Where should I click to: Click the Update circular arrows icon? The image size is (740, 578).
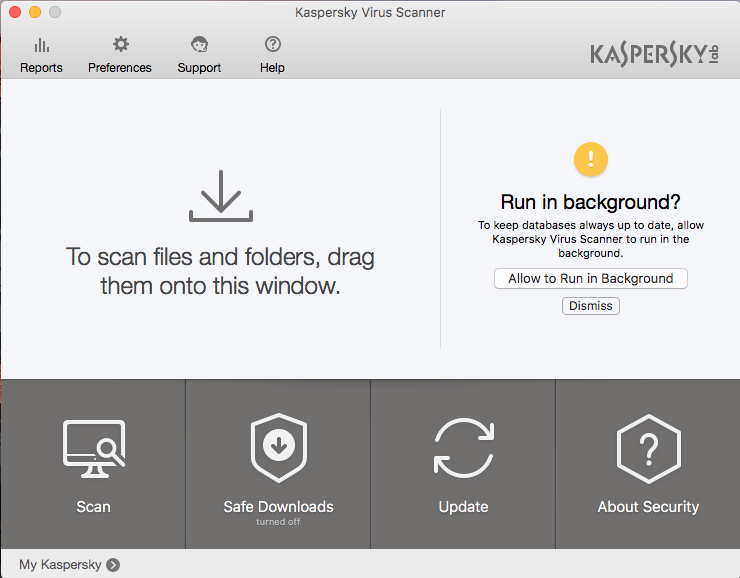pyautogui.click(x=463, y=448)
